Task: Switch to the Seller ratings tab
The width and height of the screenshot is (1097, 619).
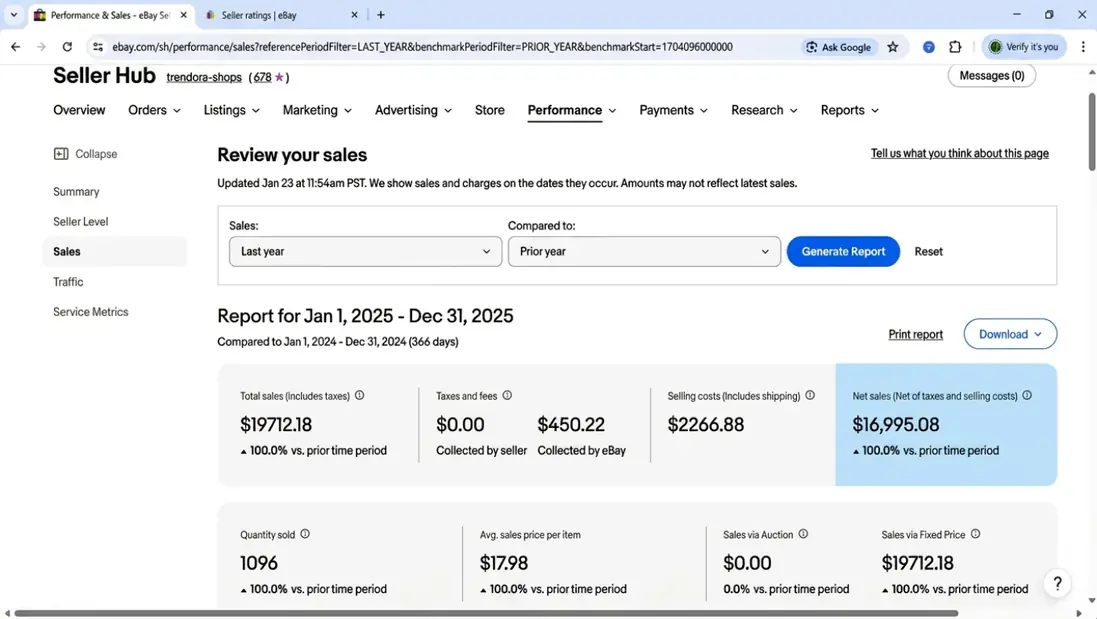Action: click(280, 15)
